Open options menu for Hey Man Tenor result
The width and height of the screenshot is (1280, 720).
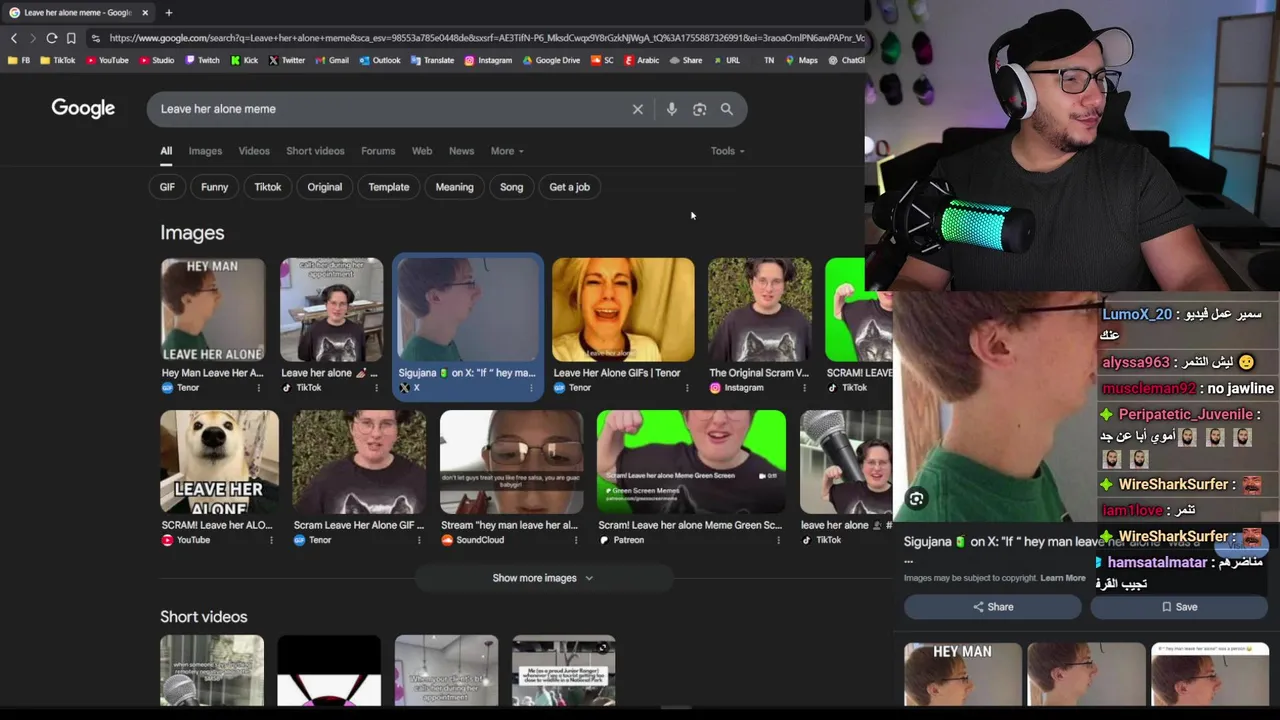[258, 388]
